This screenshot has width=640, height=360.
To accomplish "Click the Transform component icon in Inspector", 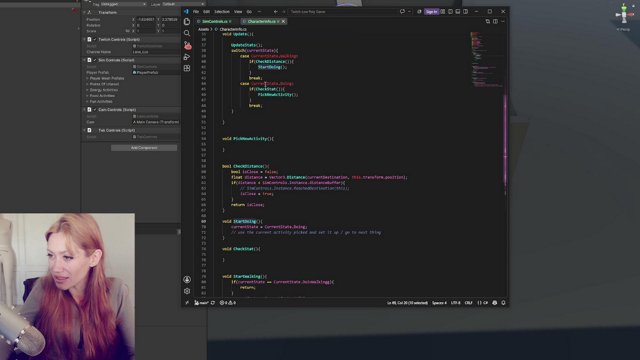I will pos(89,13).
